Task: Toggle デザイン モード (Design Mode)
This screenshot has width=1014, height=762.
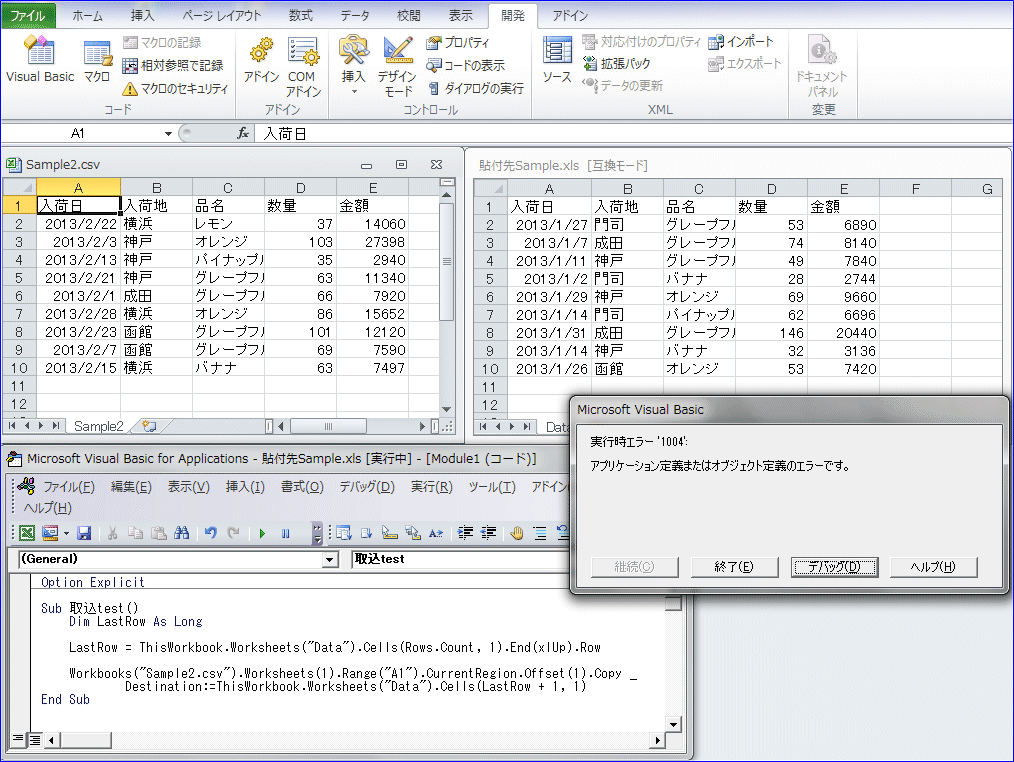Action: click(397, 66)
